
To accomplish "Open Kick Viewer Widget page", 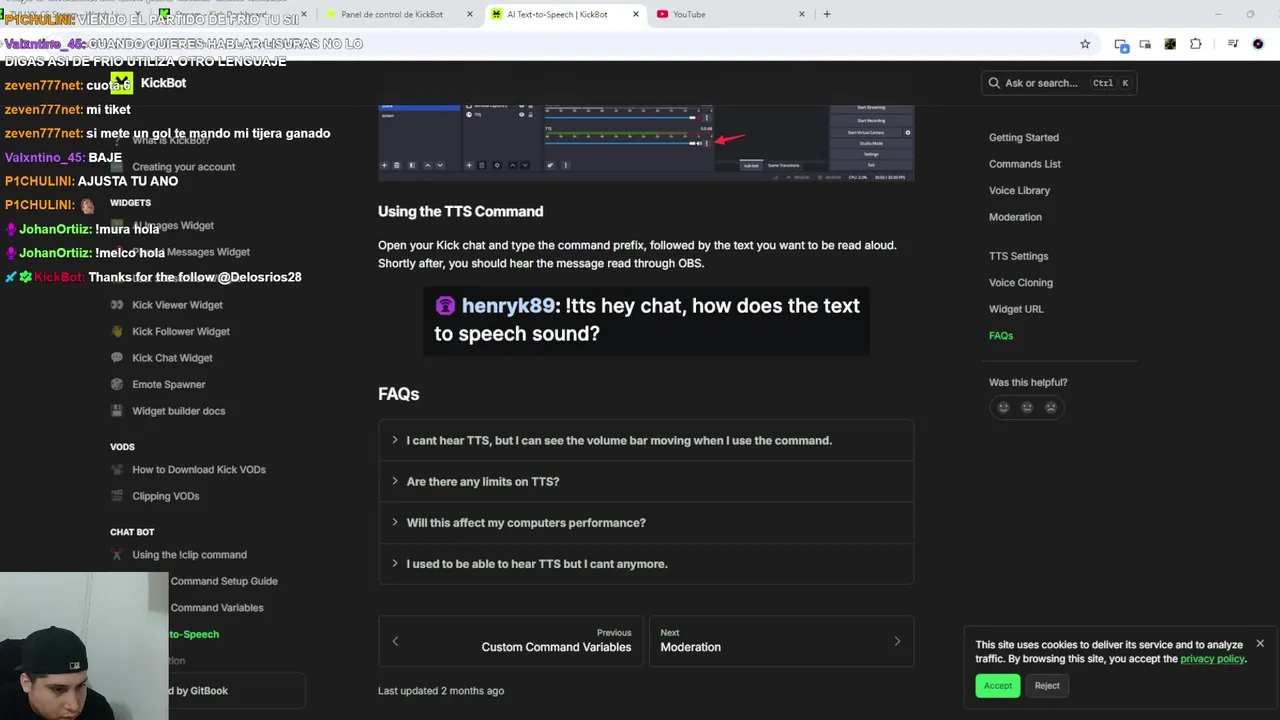I will click(x=177, y=305).
